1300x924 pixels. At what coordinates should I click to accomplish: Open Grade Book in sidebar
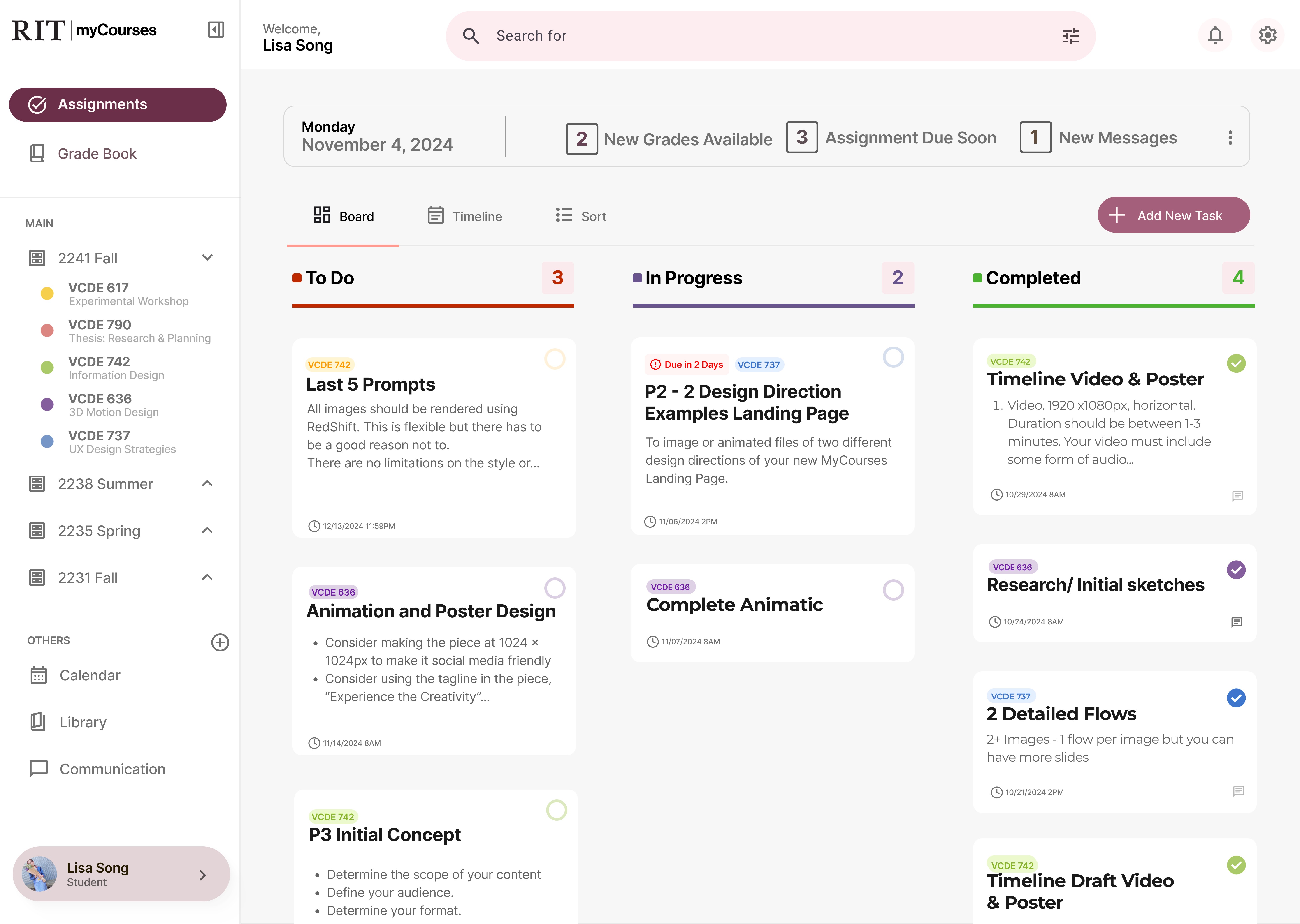pos(83,154)
